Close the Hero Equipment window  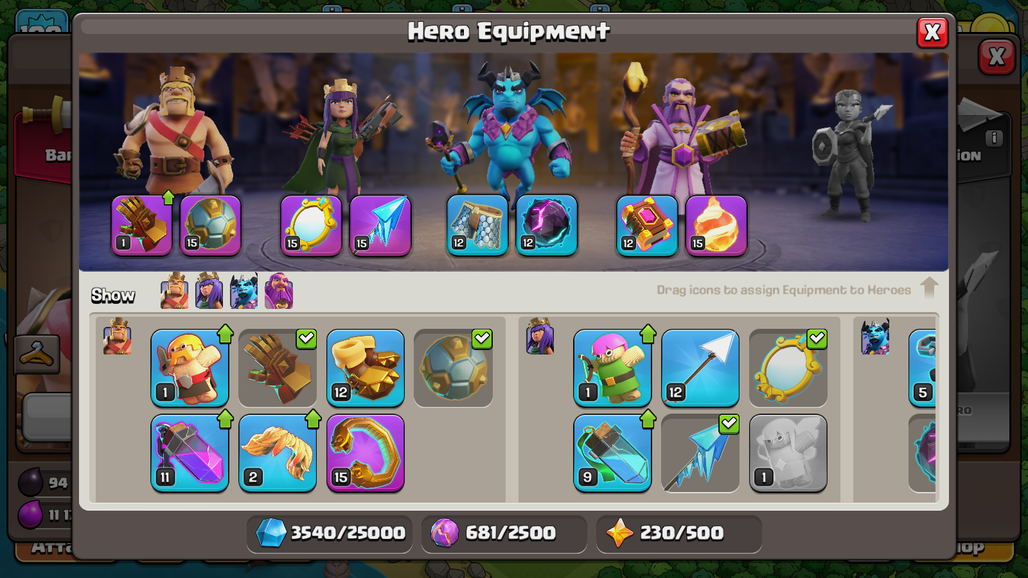[x=932, y=32]
